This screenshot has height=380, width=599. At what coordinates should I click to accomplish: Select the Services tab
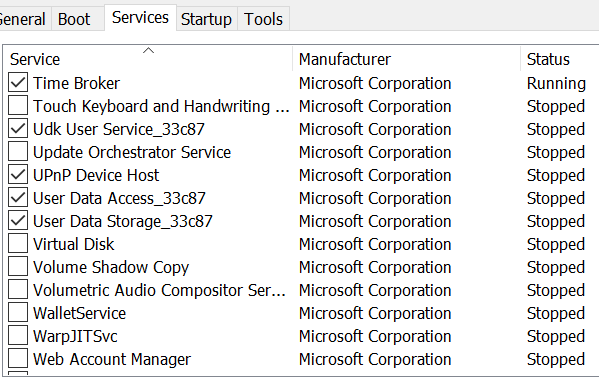point(140,18)
